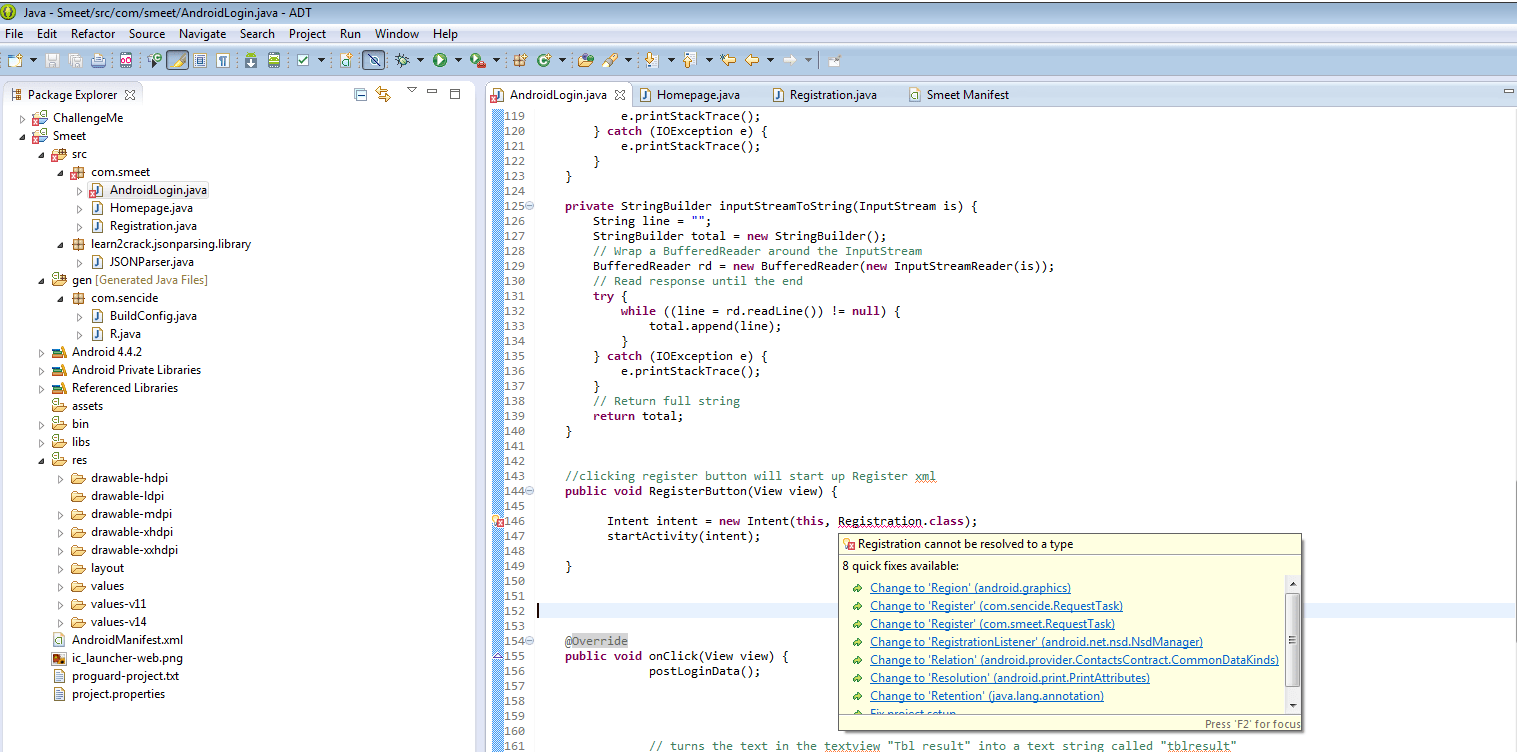Click the Search flashlight toolbar icon
The image size is (1517, 752).
[609, 61]
